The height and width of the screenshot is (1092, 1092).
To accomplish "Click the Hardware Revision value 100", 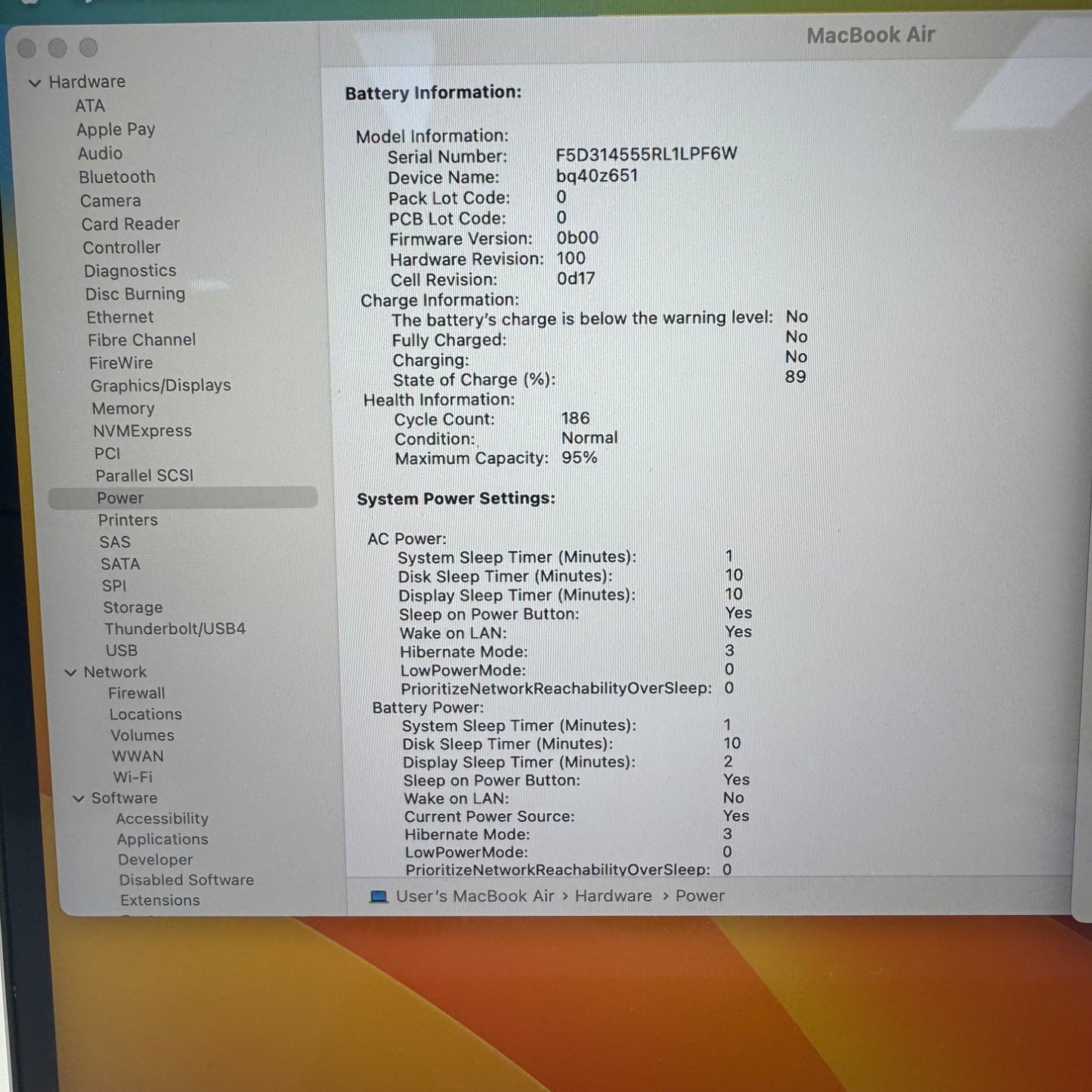I will coord(571,258).
